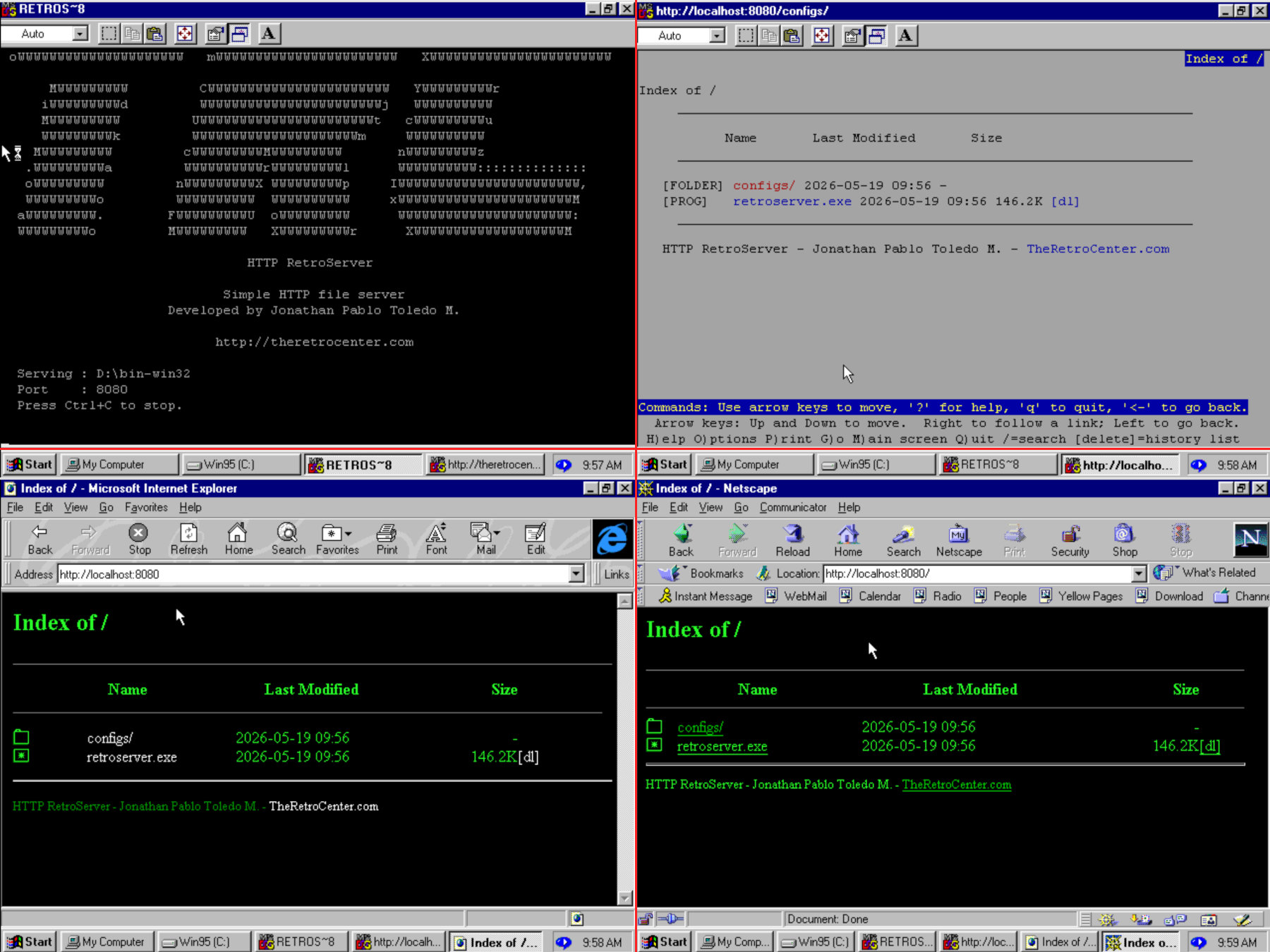Click Back in Internet Explorer toolbar
This screenshot has height=952, width=1270.
(x=40, y=539)
